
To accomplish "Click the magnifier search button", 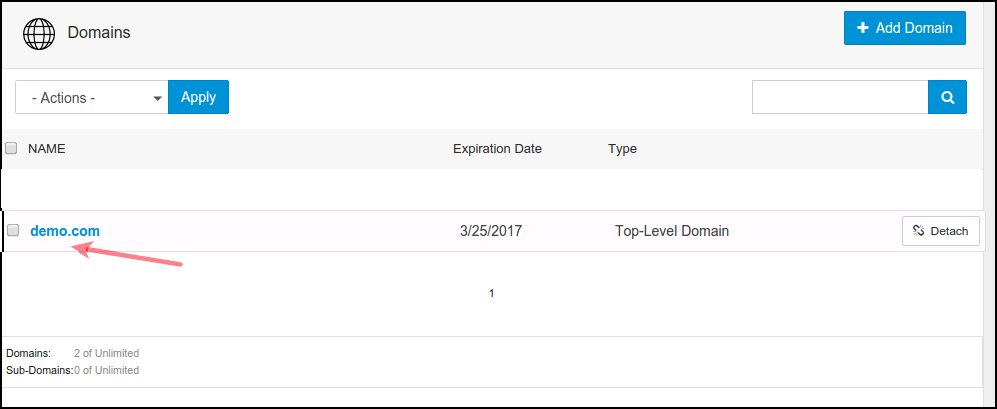I will (947, 98).
